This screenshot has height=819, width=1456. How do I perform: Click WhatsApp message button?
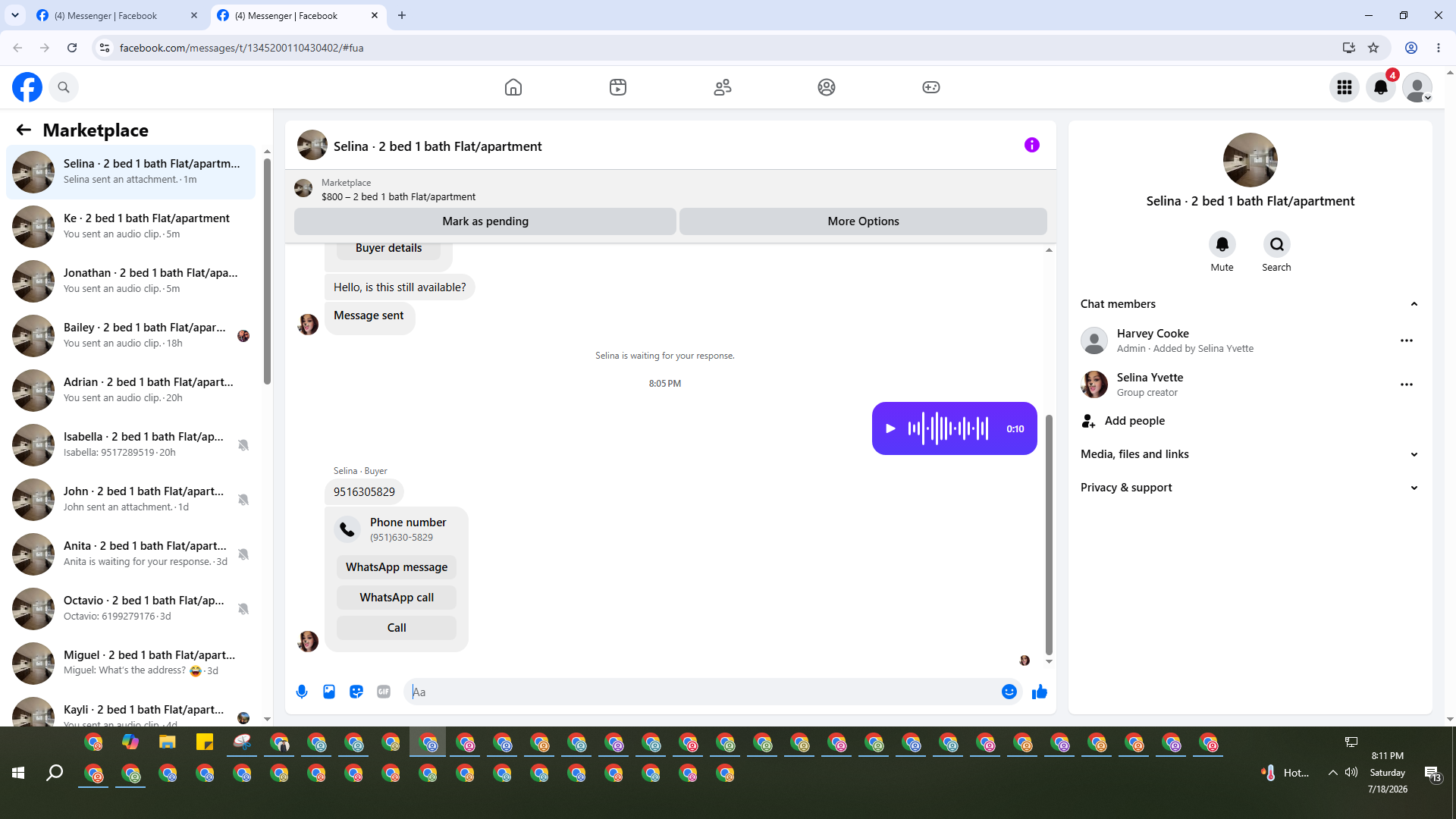(397, 567)
